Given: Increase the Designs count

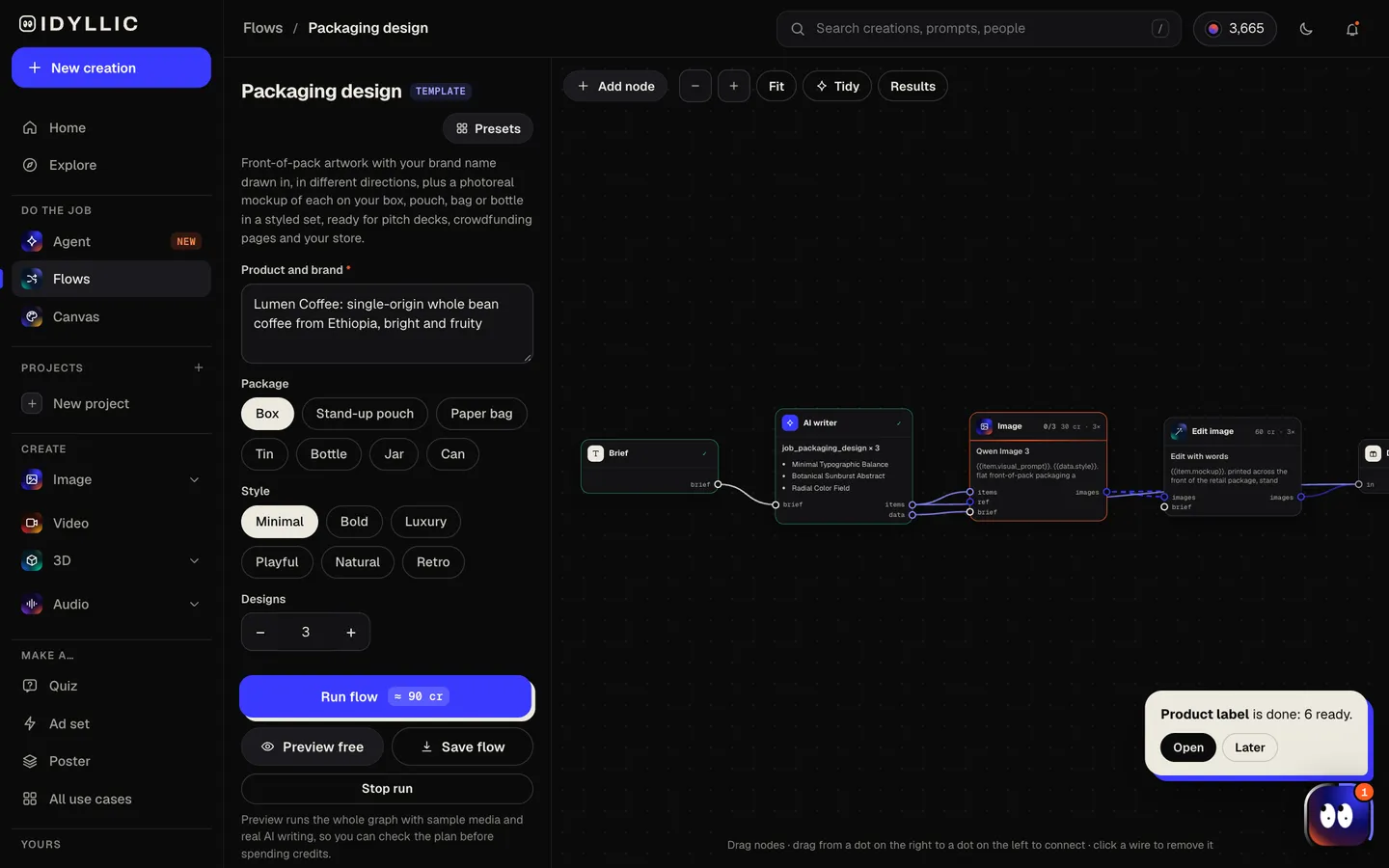Looking at the screenshot, I should point(351,632).
